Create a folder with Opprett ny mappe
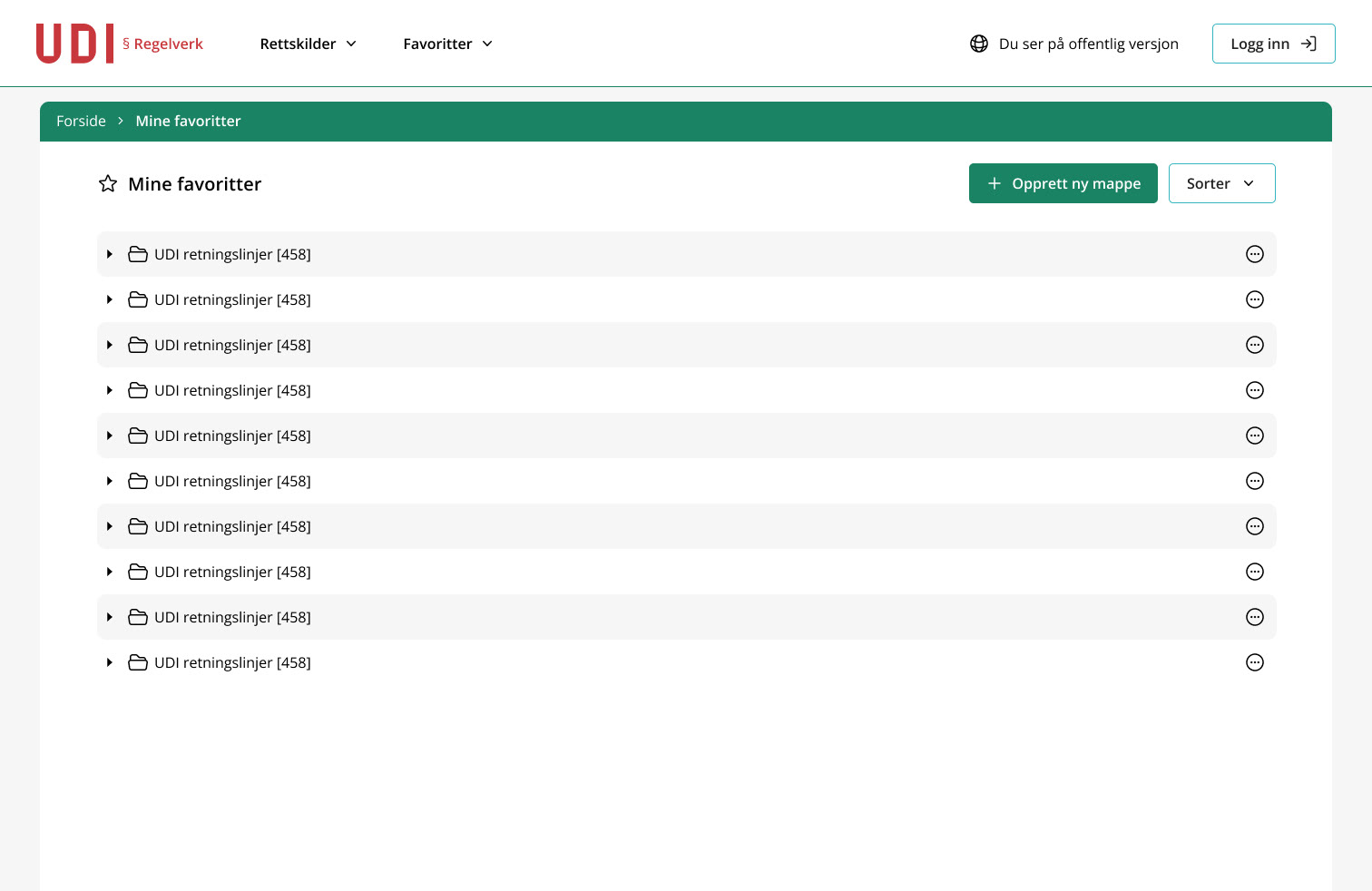 coord(1063,183)
